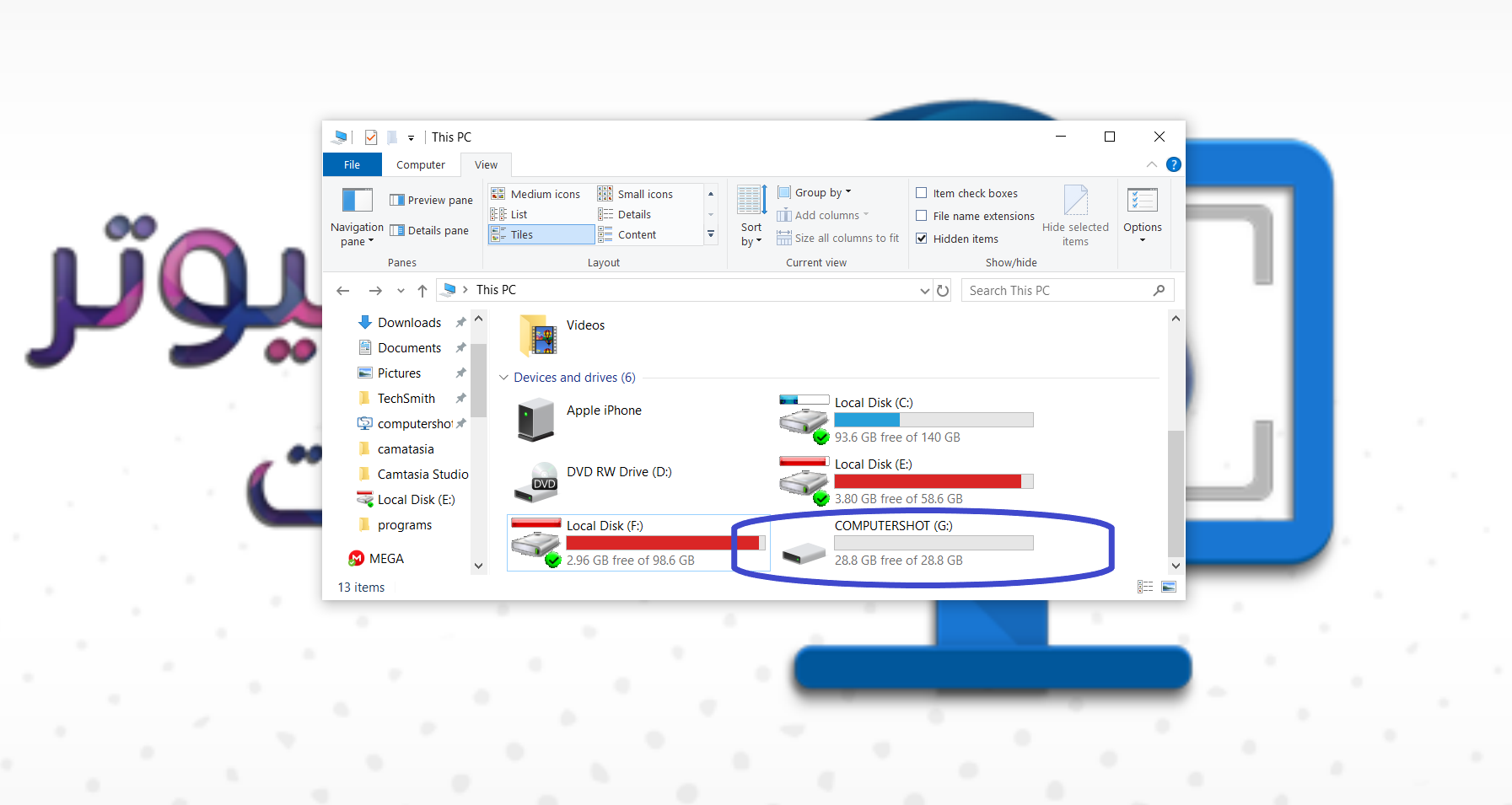Expand layout gallery More arrow

click(711, 234)
